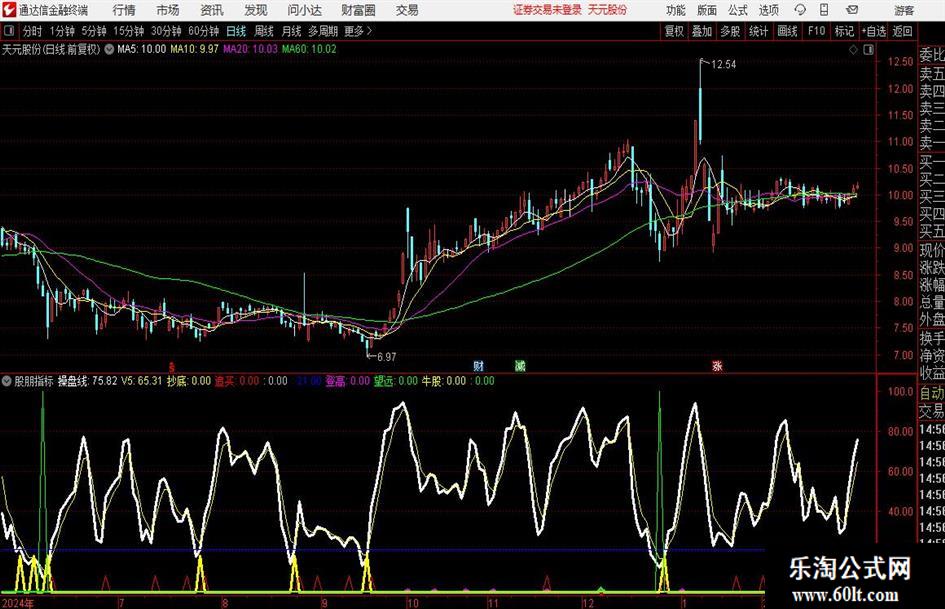Click red 天元股份 stock name in title bar

pos(608,10)
